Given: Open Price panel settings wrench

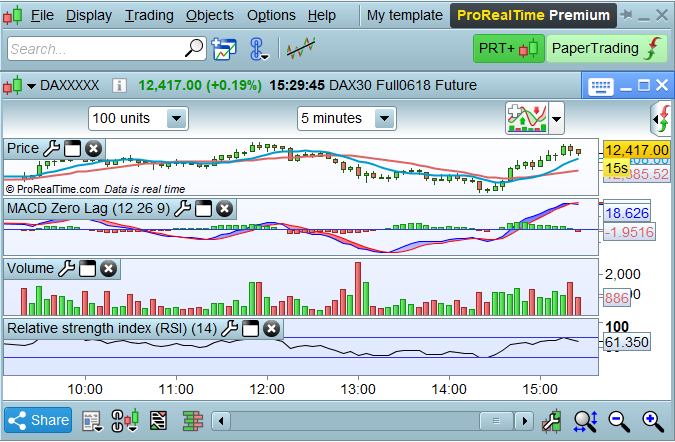Looking at the screenshot, I should click(x=52, y=148).
